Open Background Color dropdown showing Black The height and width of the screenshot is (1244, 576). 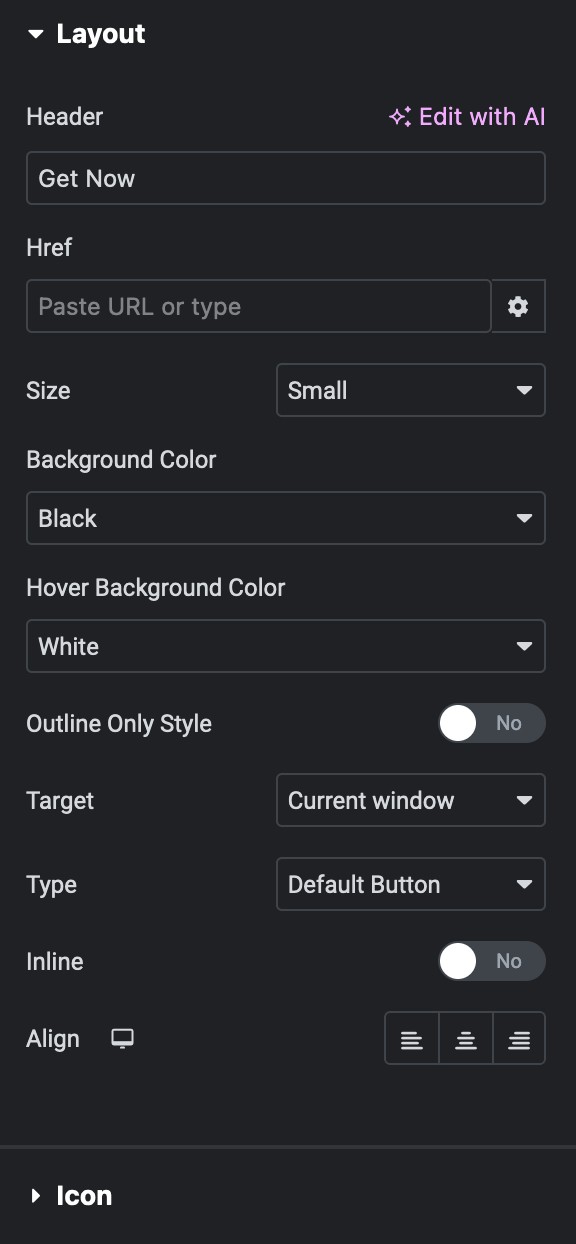tap(286, 518)
